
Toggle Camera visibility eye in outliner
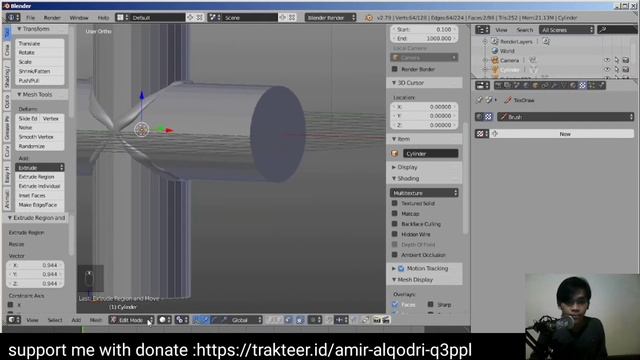point(607,60)
